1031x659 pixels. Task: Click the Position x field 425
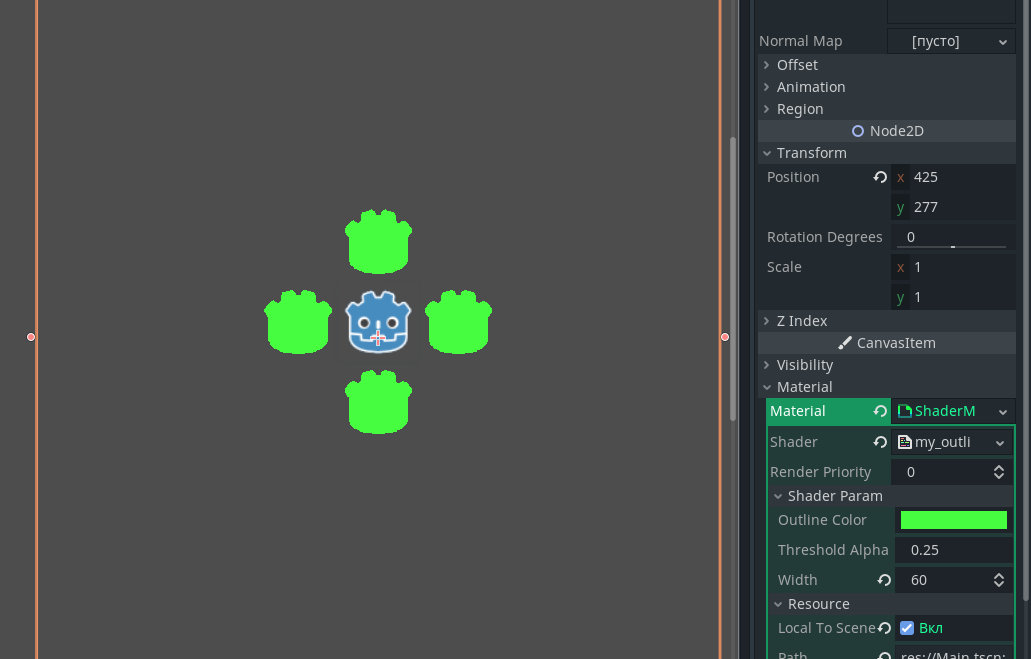953,177
